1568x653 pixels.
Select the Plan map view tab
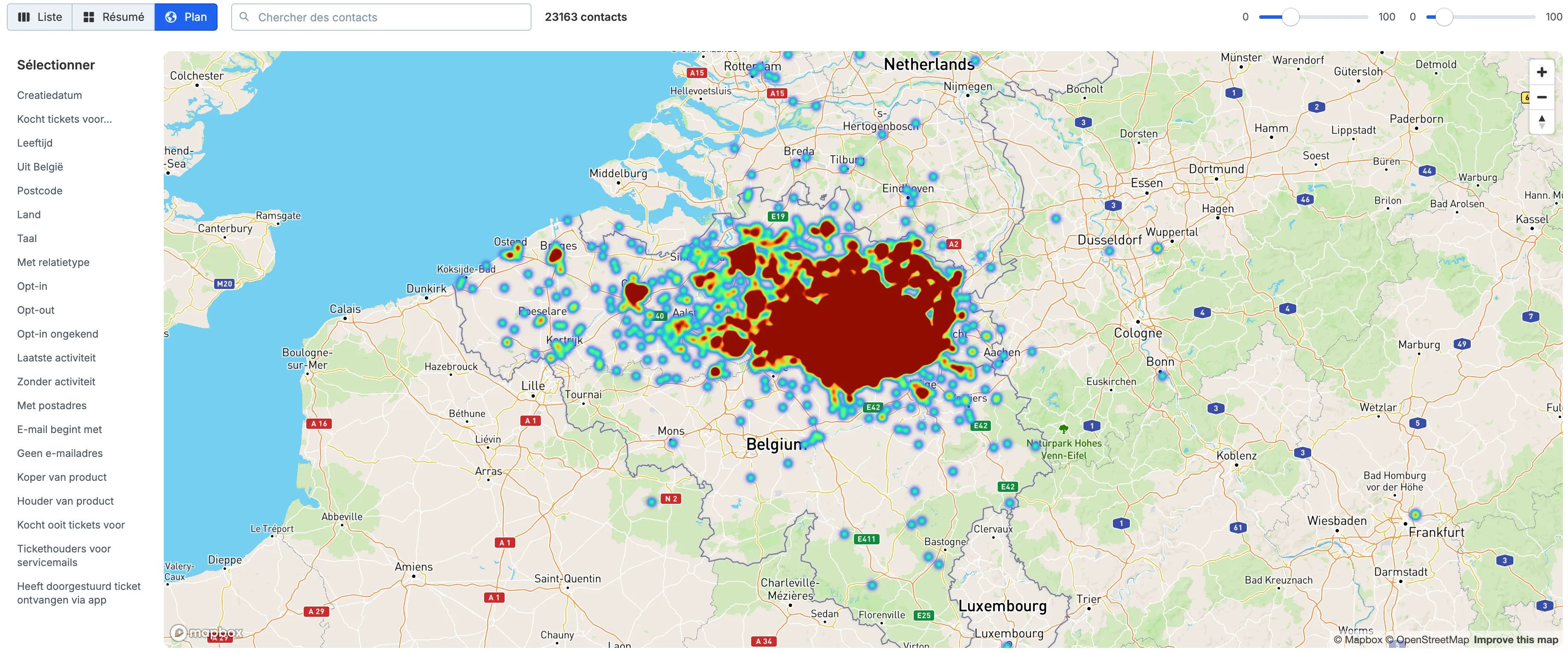tap(186, 17)
